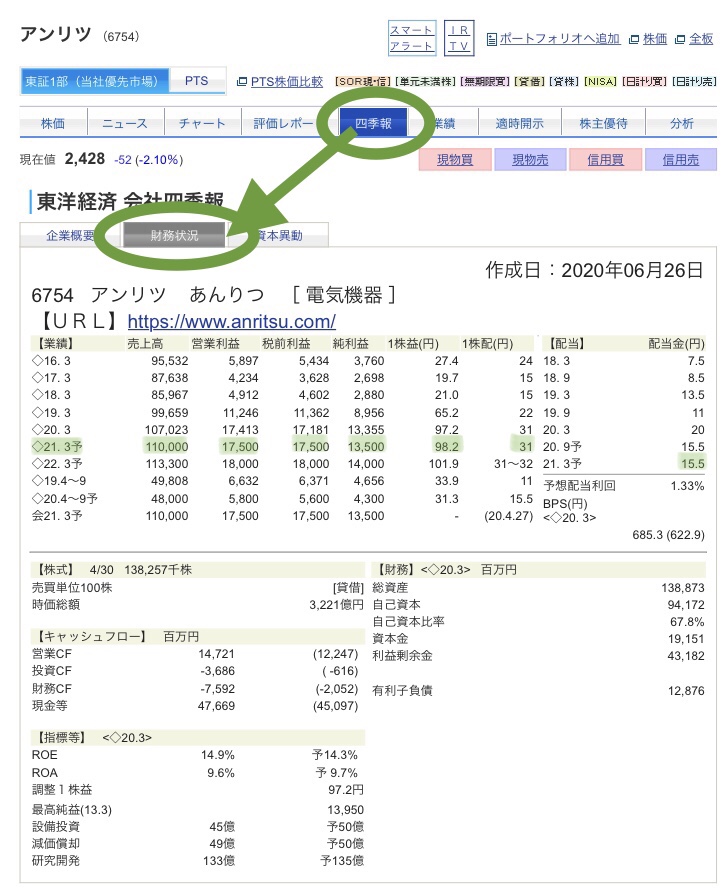Click the BPS value 685.3 (622.9)
The image size is (723, 893).
point(668,535)
